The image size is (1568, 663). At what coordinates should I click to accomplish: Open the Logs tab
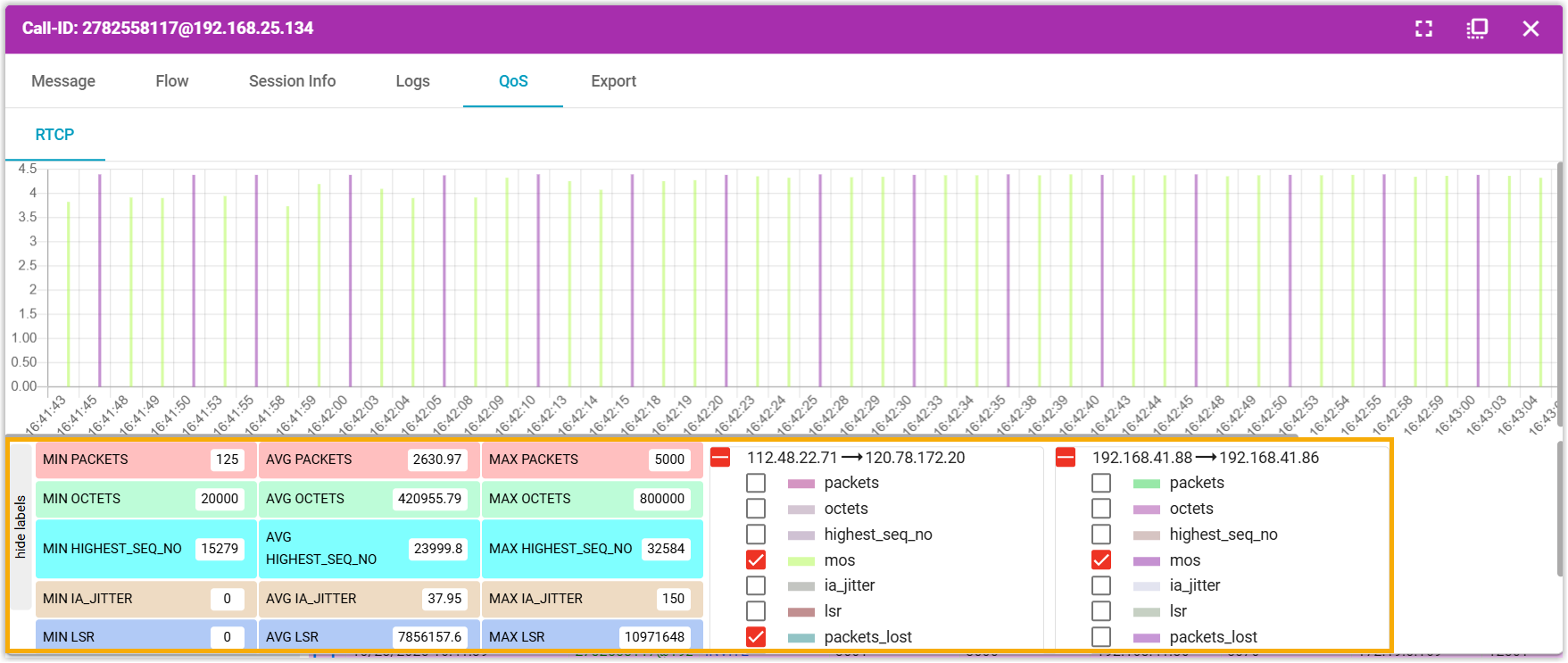[412, 81]
